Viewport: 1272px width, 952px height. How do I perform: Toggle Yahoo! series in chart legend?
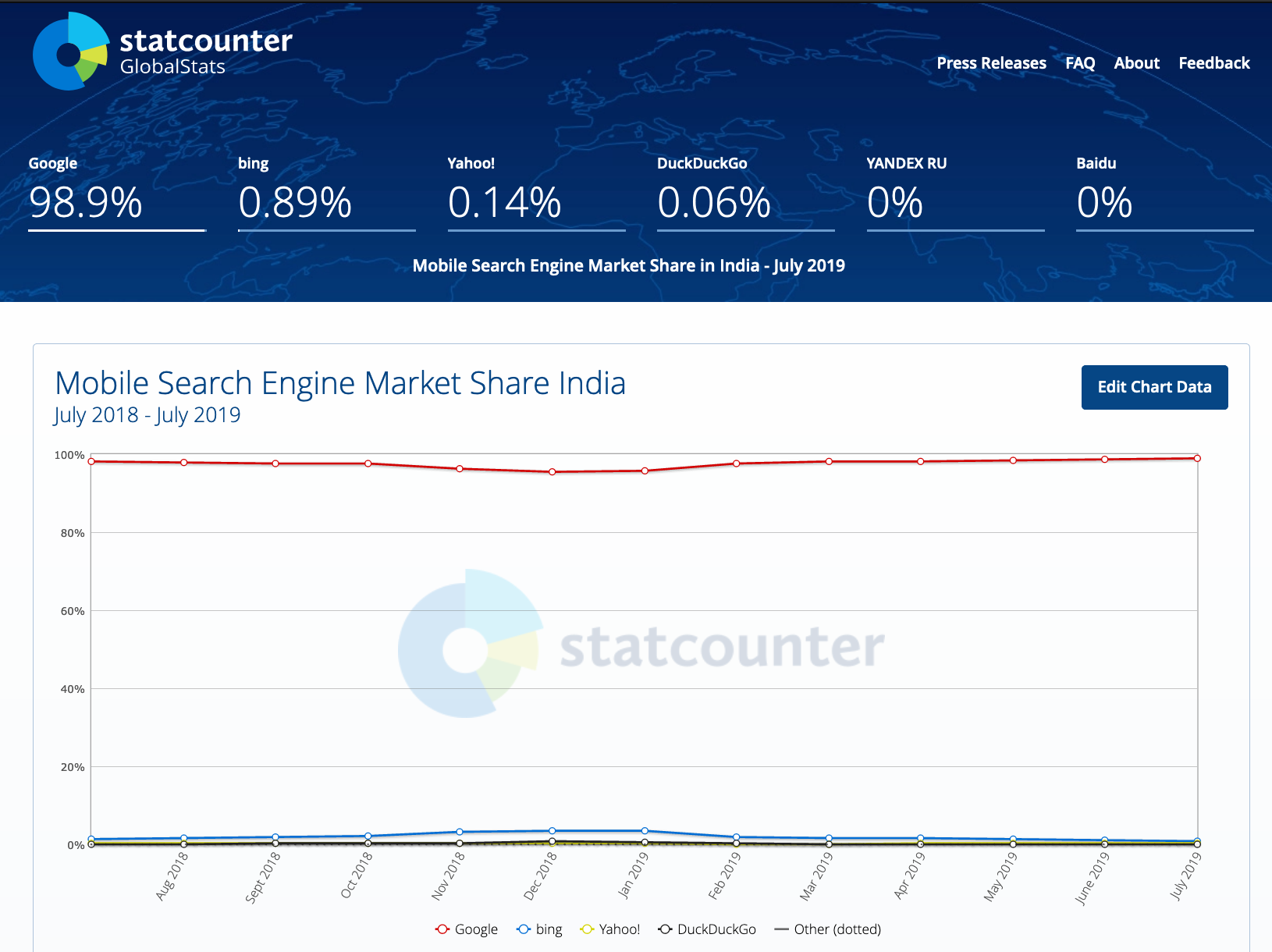tap(610, 929)
